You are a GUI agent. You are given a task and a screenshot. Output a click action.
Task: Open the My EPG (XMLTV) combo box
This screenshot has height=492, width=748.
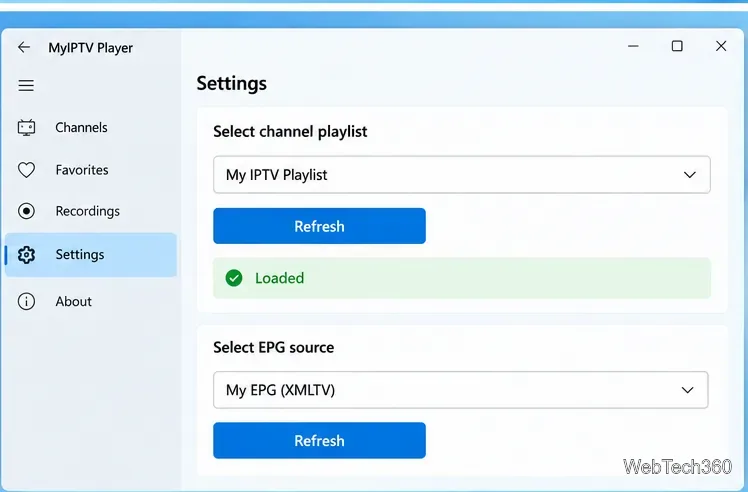pos(461,390)
